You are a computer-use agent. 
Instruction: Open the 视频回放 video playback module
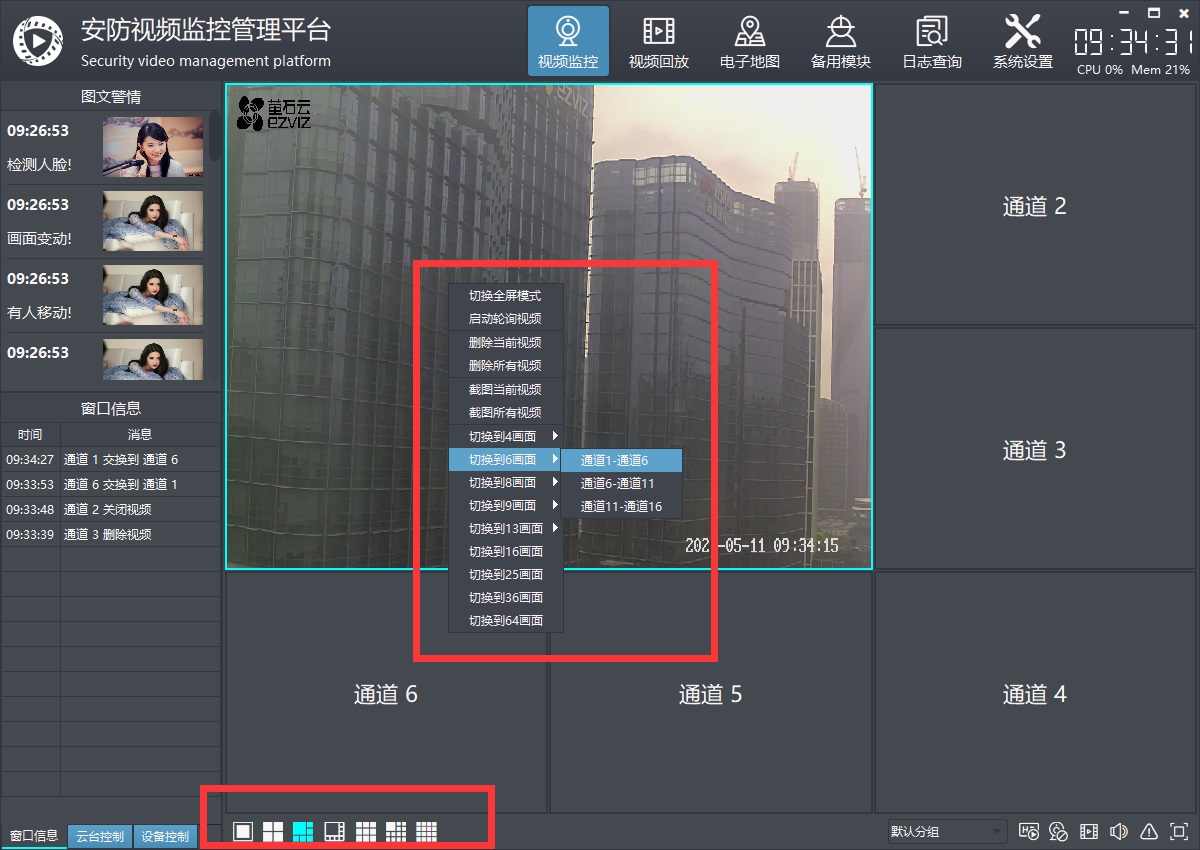pyautogui.click(x=658, y=41)
